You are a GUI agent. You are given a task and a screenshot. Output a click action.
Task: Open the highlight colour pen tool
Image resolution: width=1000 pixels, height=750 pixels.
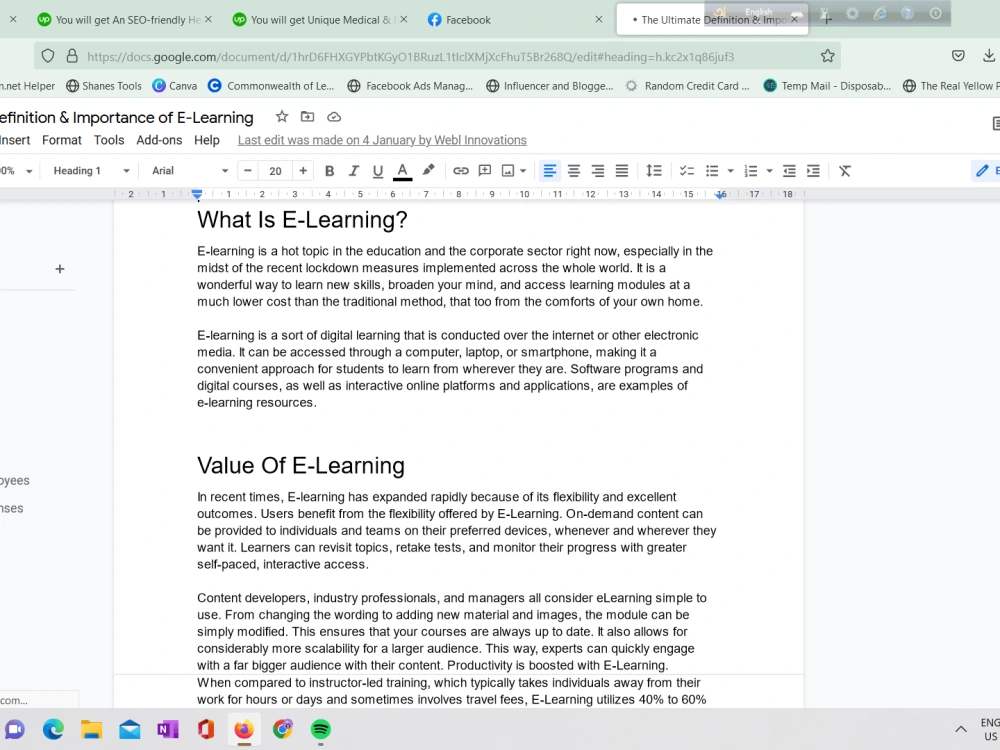coord(429,170)
